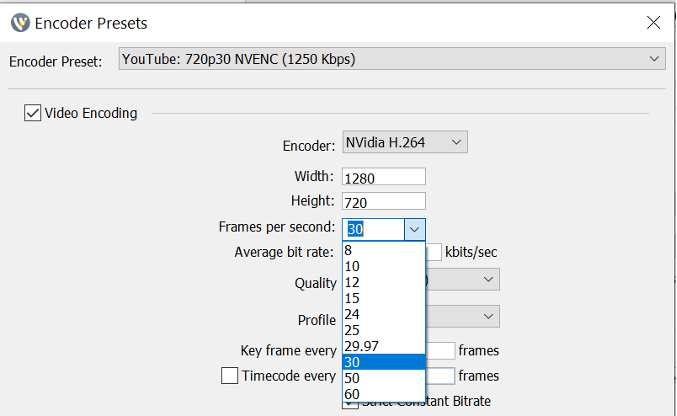Toggle the Video Encoding checkbox
The width and height of the screenshot is (677, 416).
[x=32, y=113]
